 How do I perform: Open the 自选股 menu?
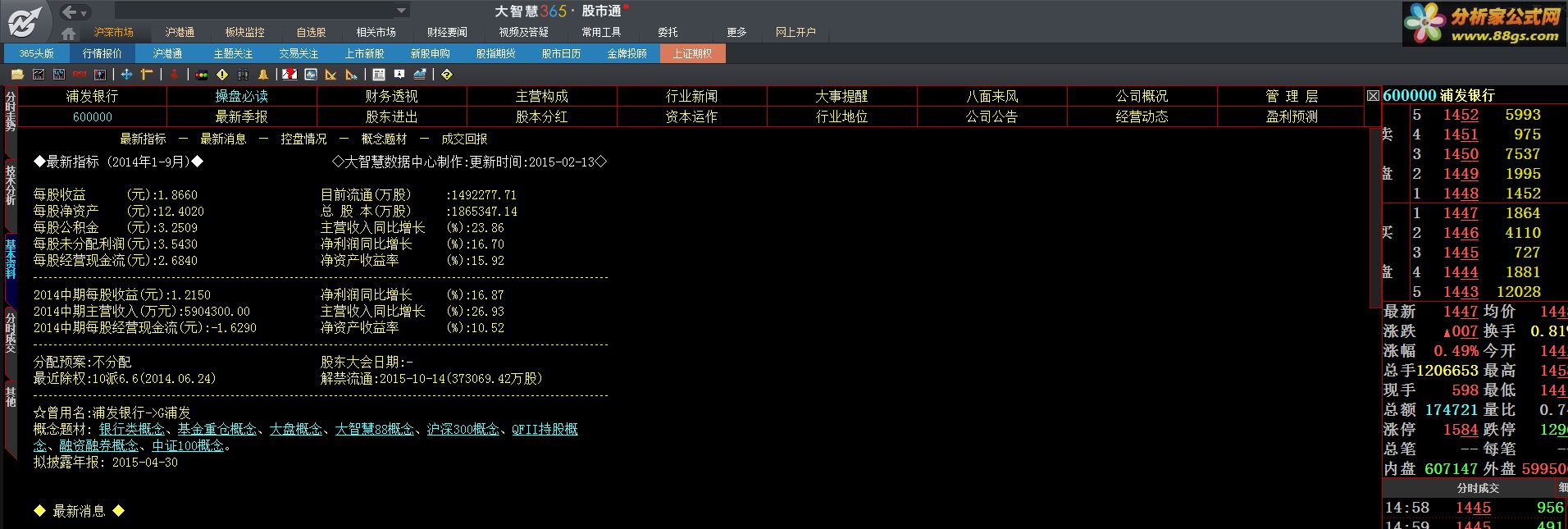(x=311, y=33)
